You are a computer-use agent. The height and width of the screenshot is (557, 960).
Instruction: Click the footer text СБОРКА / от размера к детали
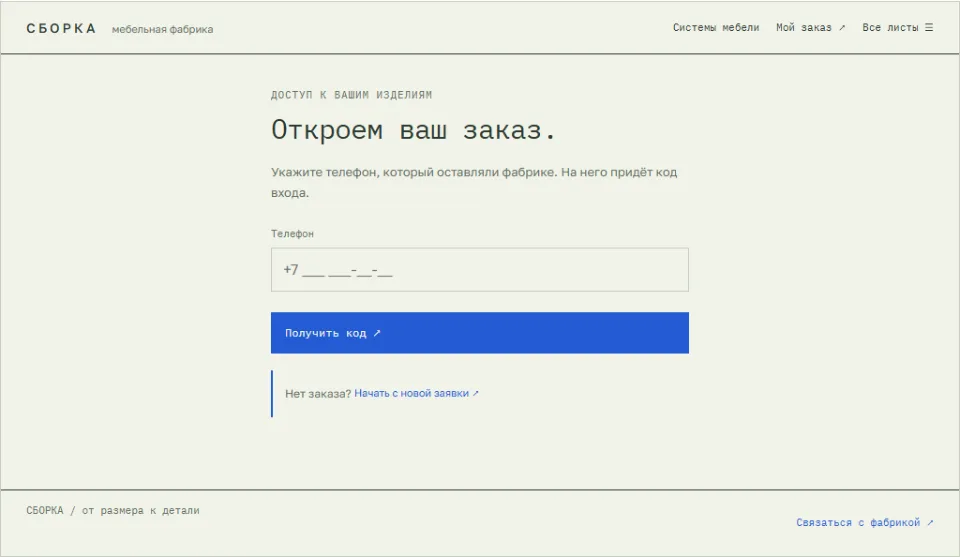(113, 510)
